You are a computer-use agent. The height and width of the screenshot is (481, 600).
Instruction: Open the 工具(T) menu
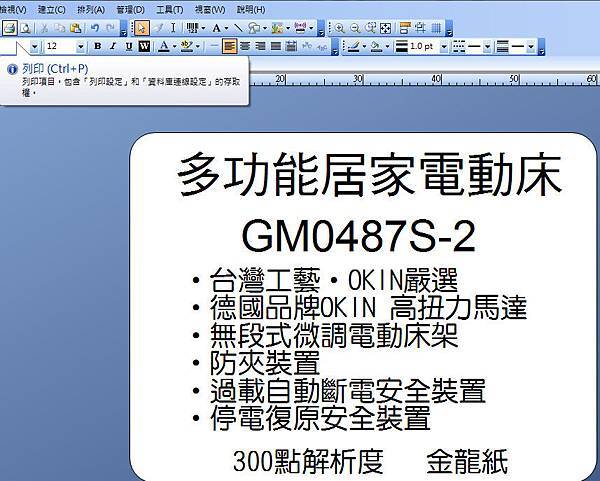(170, 9)
